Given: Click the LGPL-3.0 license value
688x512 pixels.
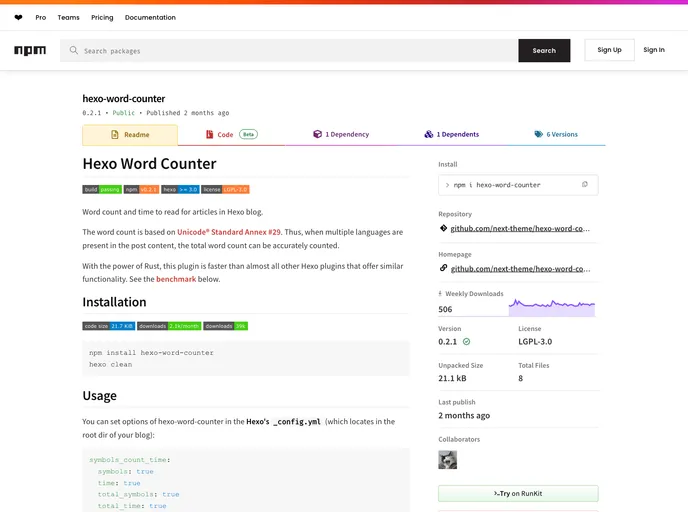Looking at the screenshot, I should pyautogui.click(x=535, y=341).
